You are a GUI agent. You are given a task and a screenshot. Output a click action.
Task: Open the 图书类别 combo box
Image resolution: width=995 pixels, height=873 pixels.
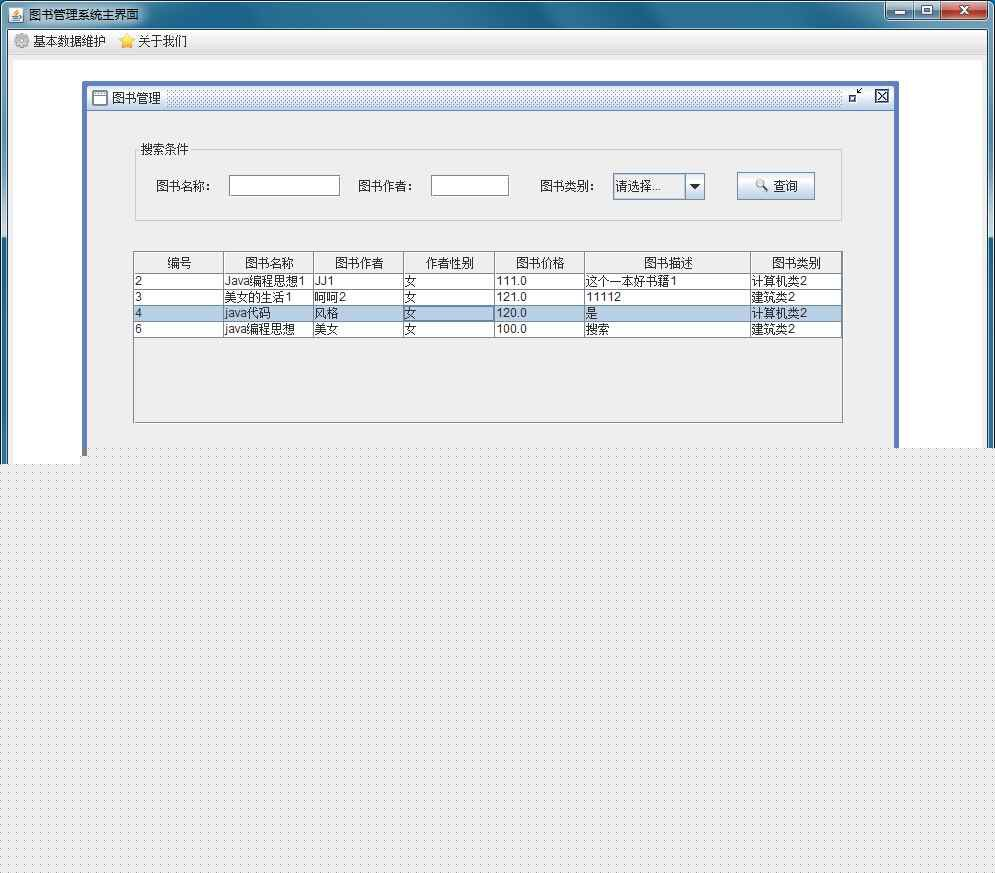[659, 187]
